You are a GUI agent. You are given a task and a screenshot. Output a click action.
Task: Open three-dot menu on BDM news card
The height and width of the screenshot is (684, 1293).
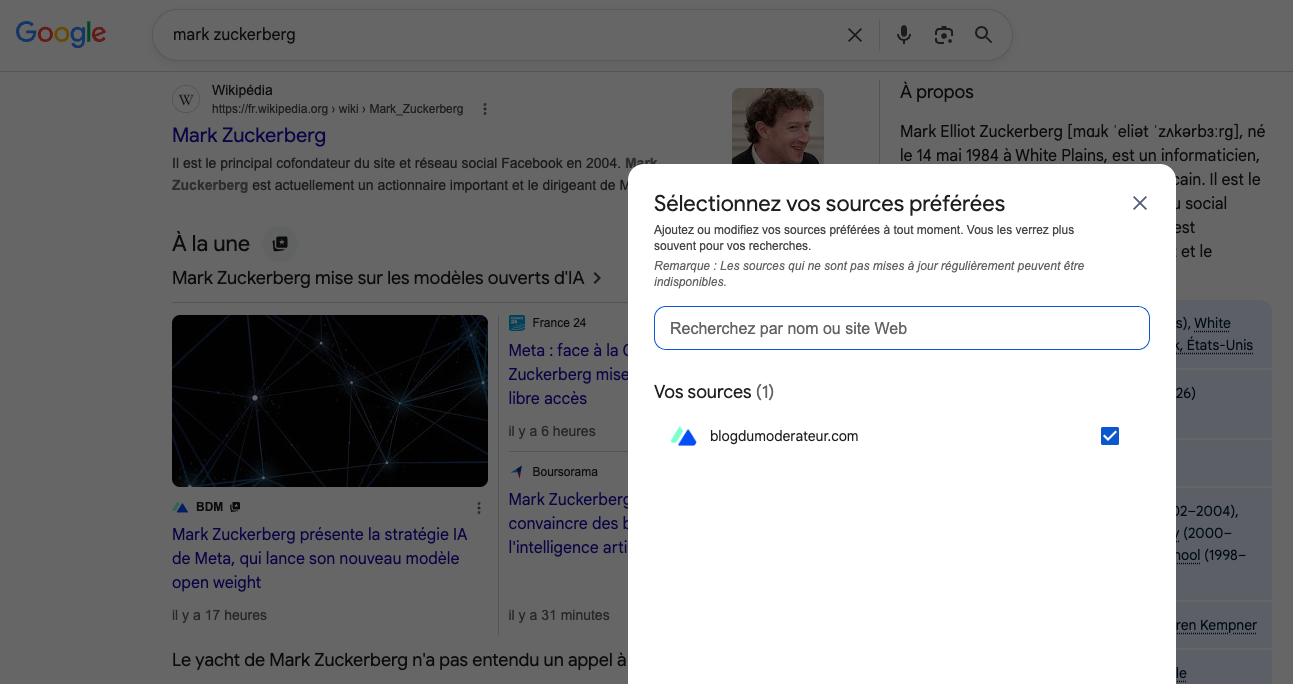click(x=479, y=507)
